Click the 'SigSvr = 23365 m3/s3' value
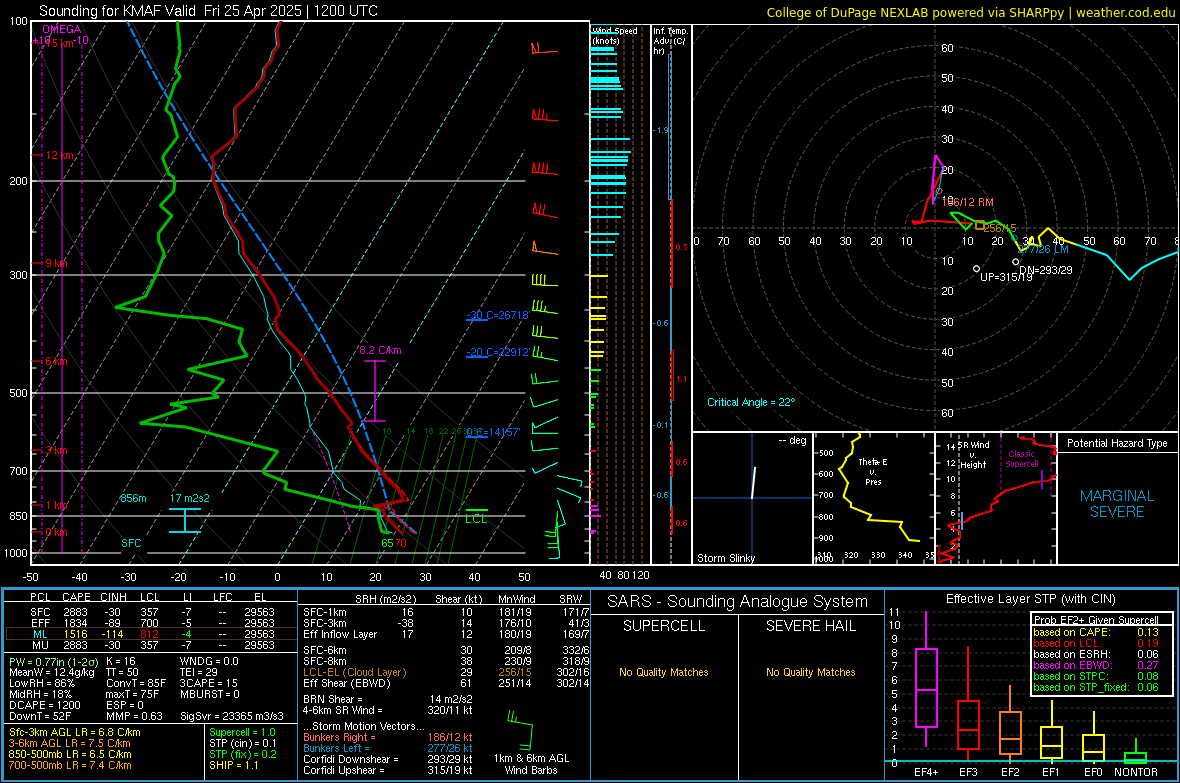The height and width of the screenshot is (783, 1180). tap(232, 716)
